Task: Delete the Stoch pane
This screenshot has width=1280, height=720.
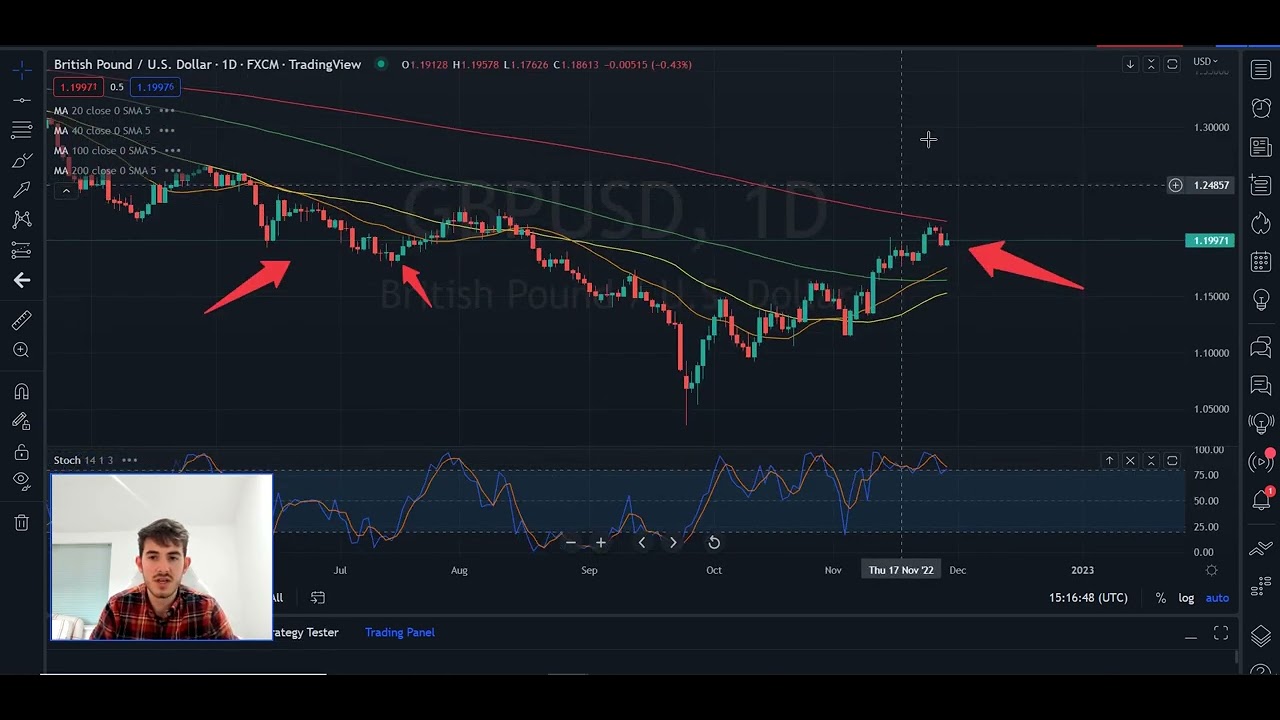Action: point(1130,460)
